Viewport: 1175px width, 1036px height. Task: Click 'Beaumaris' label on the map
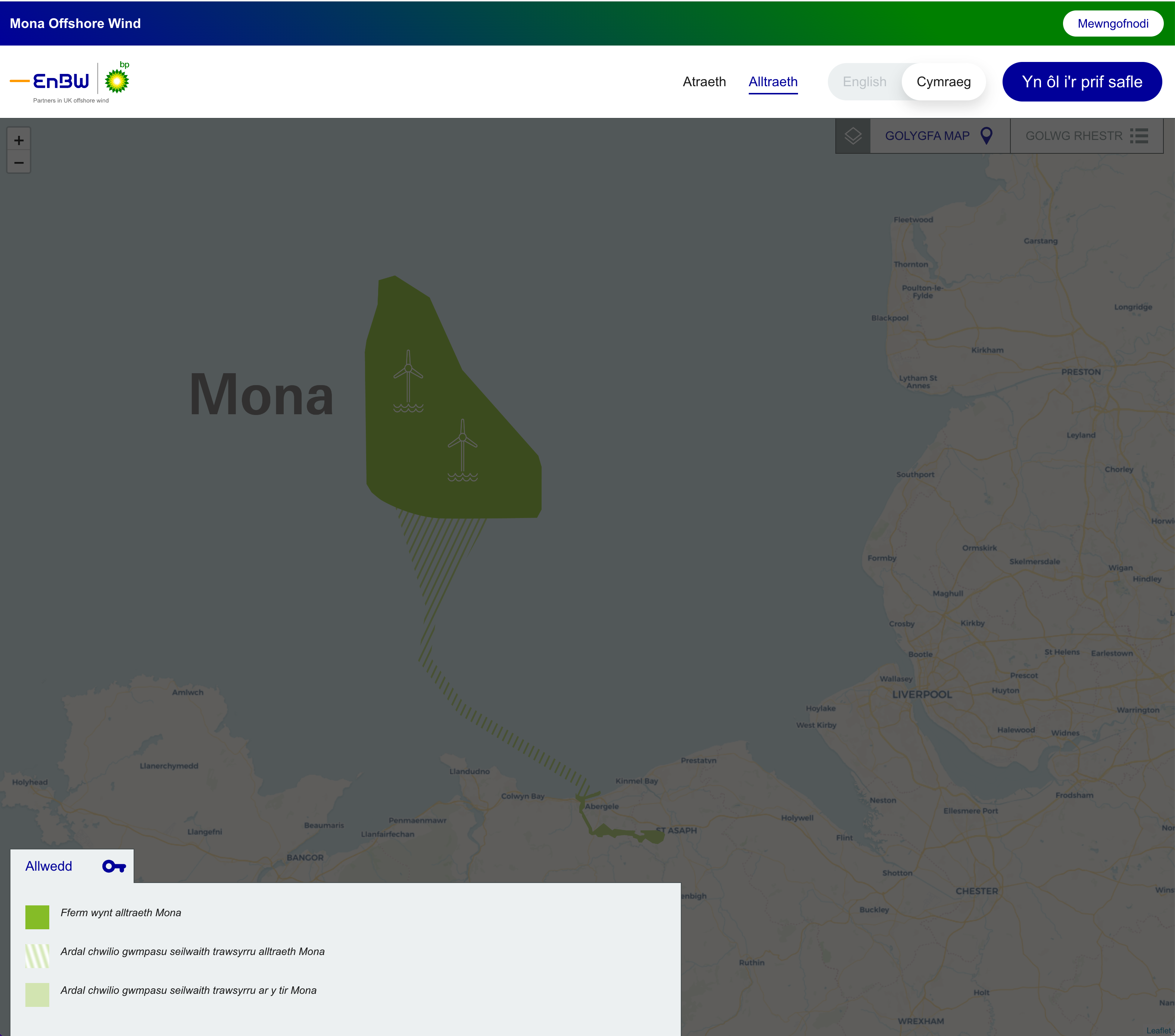click(x=324, y=825)
